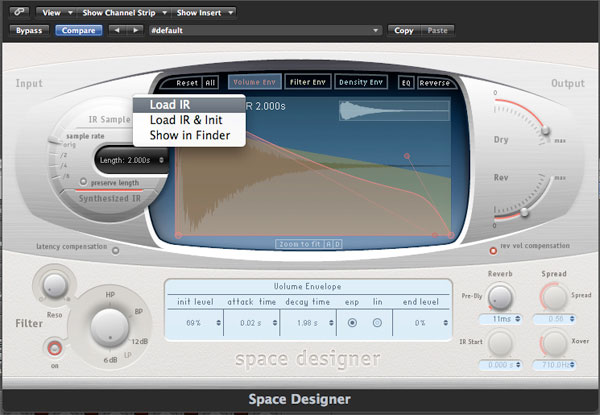Viewport: 600px width, 415px height.
Task: Click the filter Reso knob
Action: 55,285
